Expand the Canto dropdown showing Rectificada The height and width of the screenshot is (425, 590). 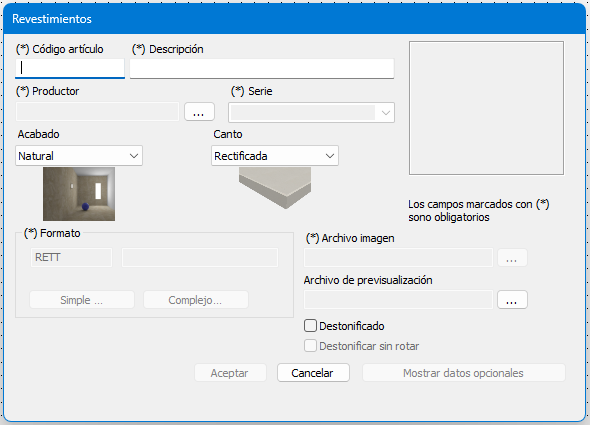point(275,155)
